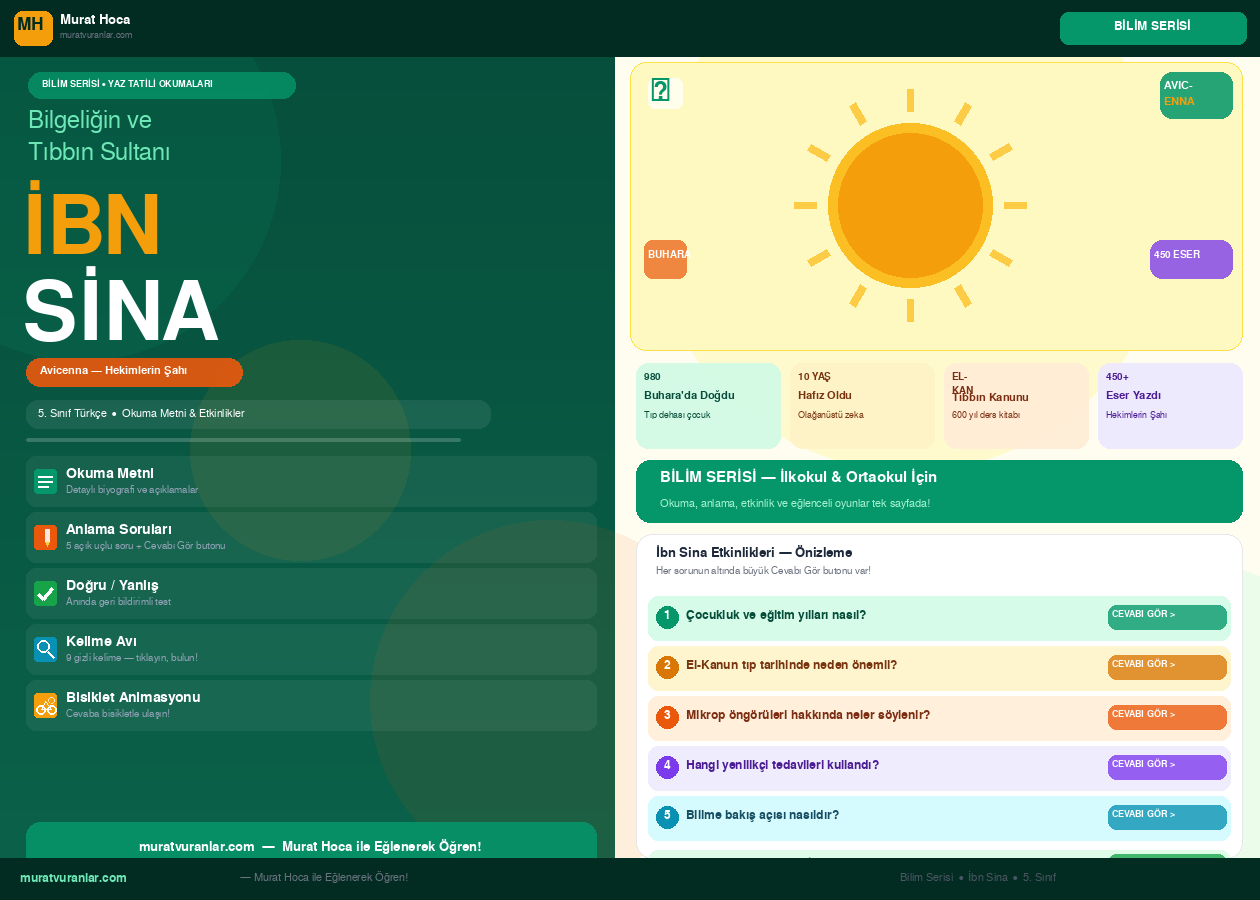Select the Anlama Soruları pencil icon
The image size is (1260, 900).
pyautogui.click(x=45, y=538)
